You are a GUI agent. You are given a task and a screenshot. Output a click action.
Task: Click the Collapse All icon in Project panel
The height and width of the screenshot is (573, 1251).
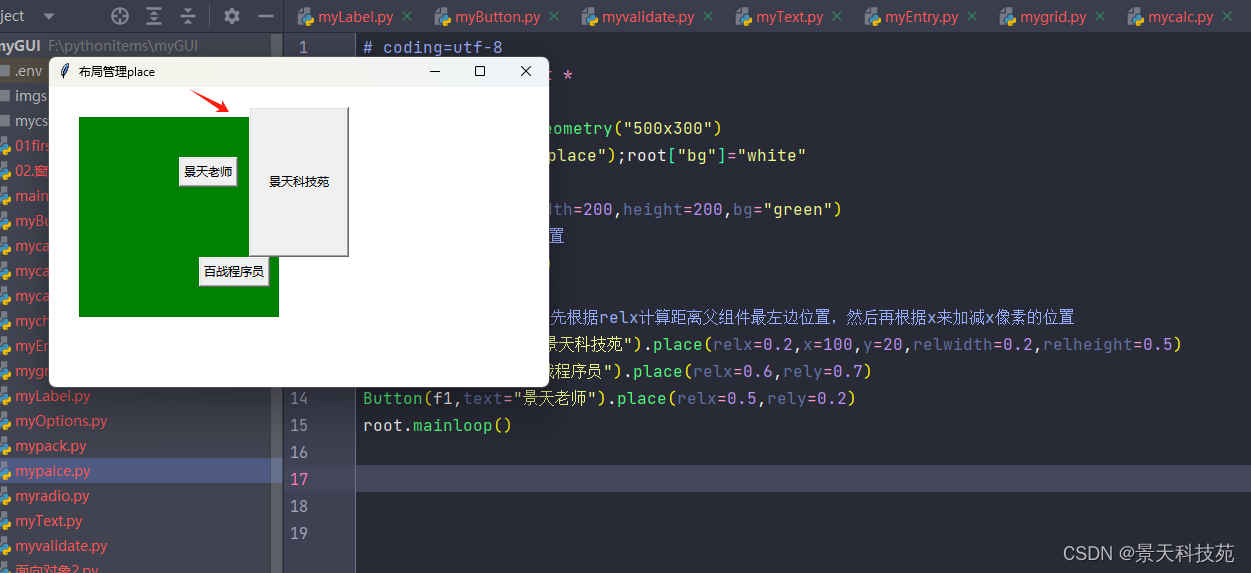188,16
